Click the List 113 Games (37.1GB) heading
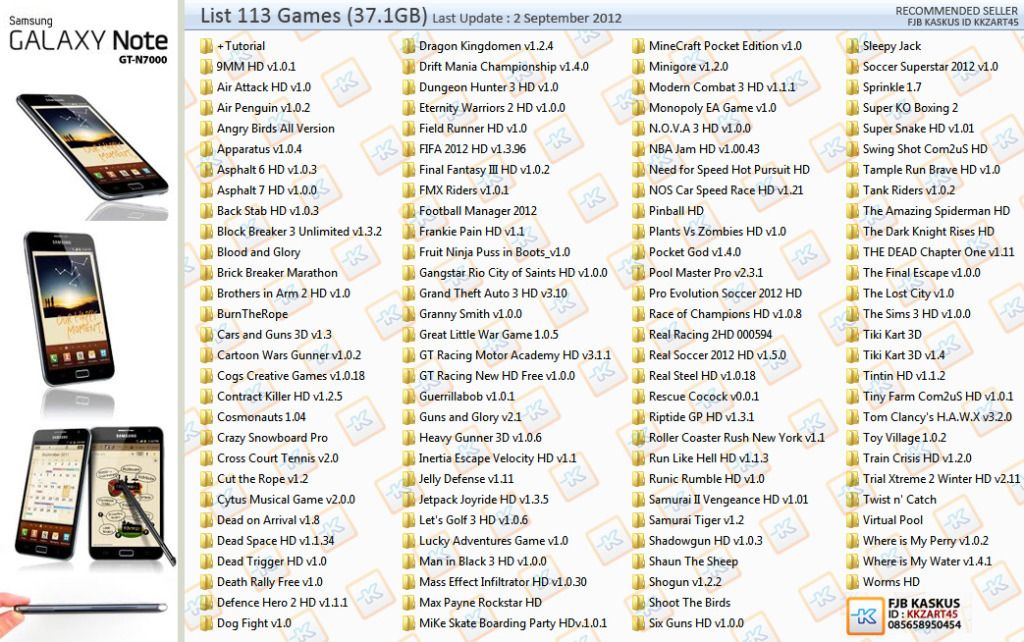Viewport: 1024px width, 642px height. [x=313, y=15]
